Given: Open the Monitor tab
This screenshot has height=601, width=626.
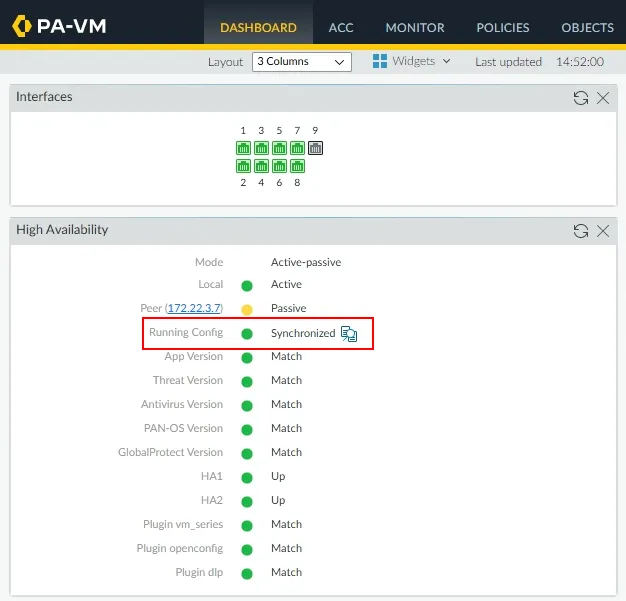Looking at the screenshot, I should pyautogui.click(x=415, y=27).
